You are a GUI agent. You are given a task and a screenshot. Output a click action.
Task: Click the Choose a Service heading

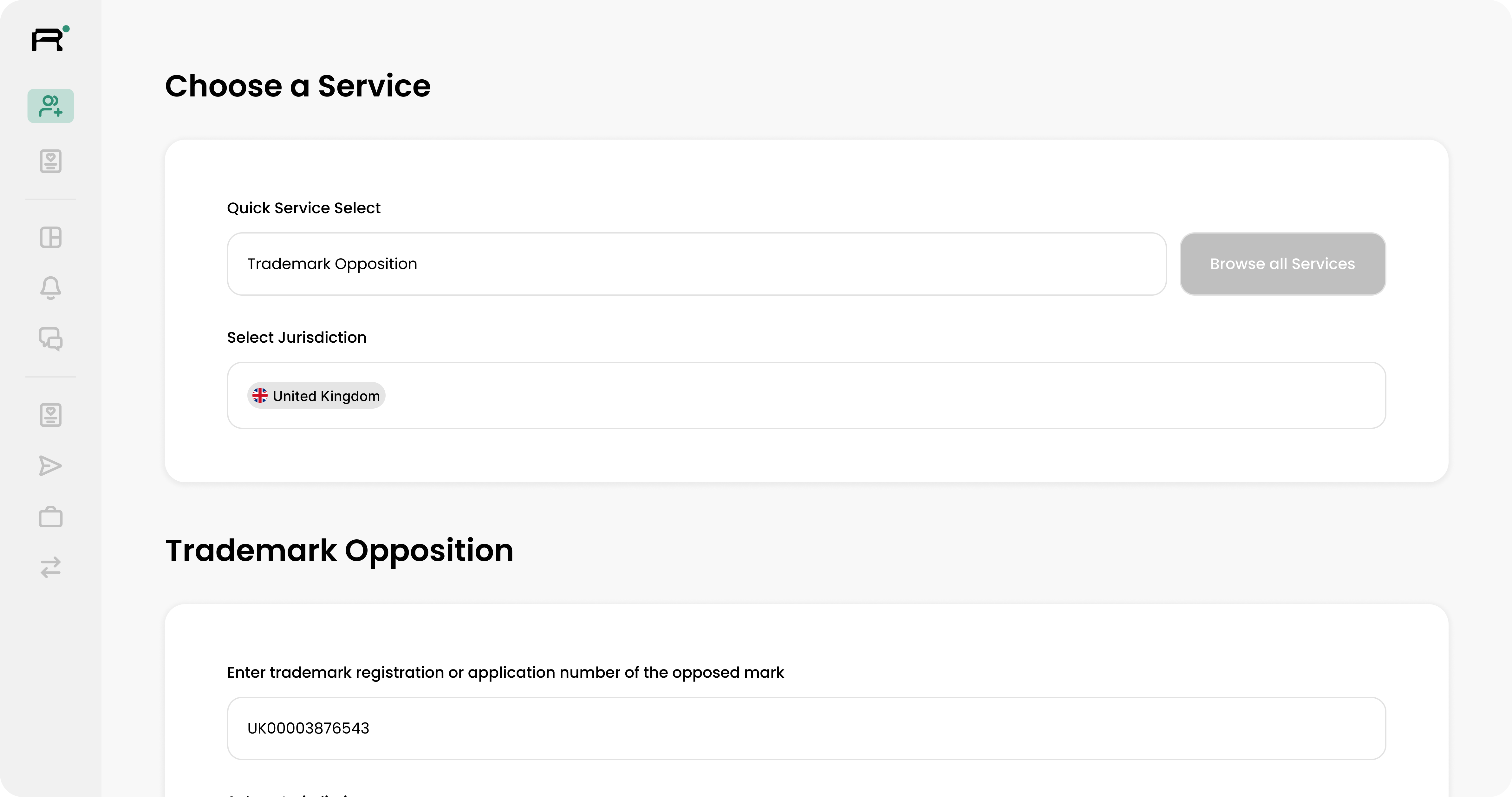click(297, 86)
